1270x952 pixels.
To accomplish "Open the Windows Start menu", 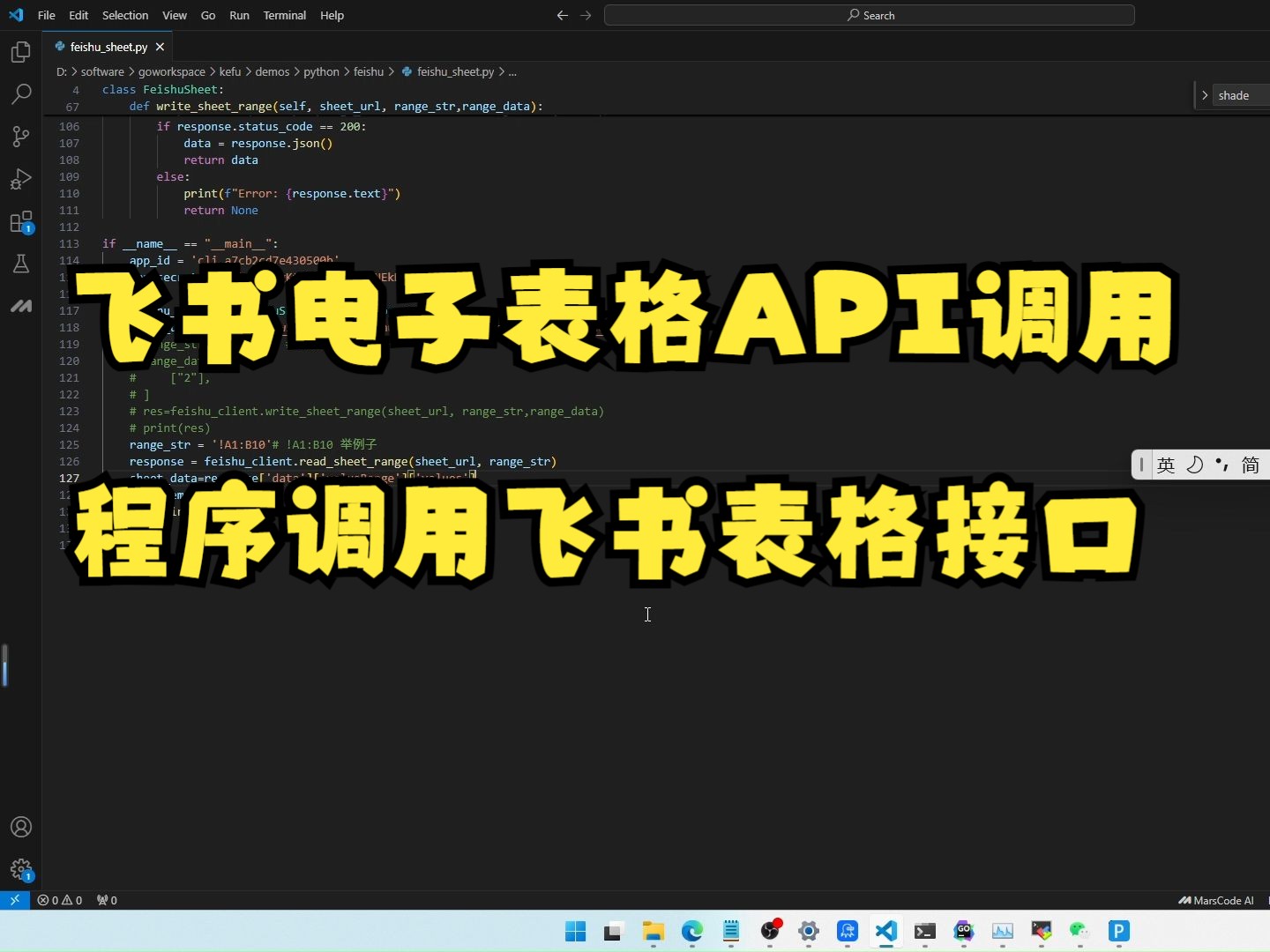I will tap(576, 931).
